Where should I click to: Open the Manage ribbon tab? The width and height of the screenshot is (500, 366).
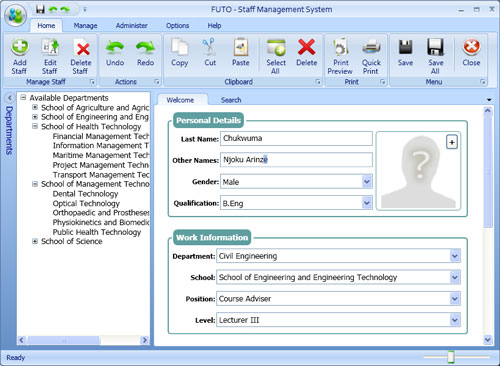pyautogui.click(x=85, y=26)
